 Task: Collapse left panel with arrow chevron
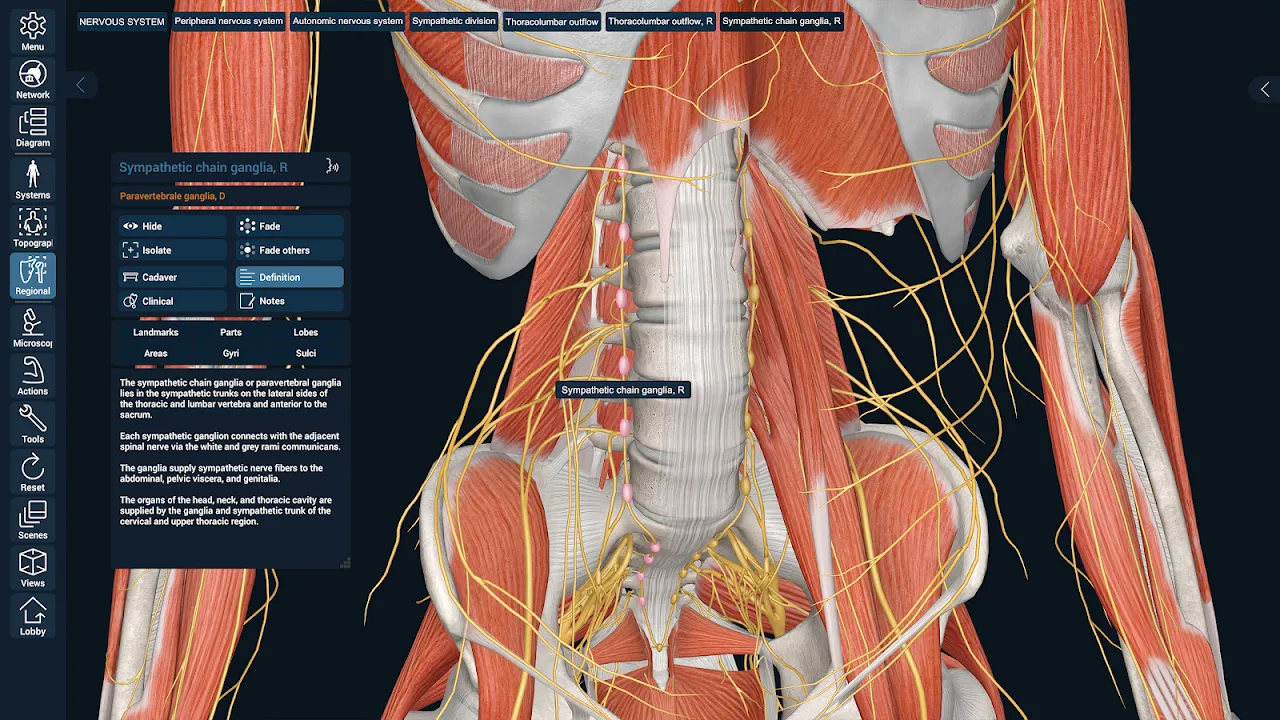pos(81,86)
